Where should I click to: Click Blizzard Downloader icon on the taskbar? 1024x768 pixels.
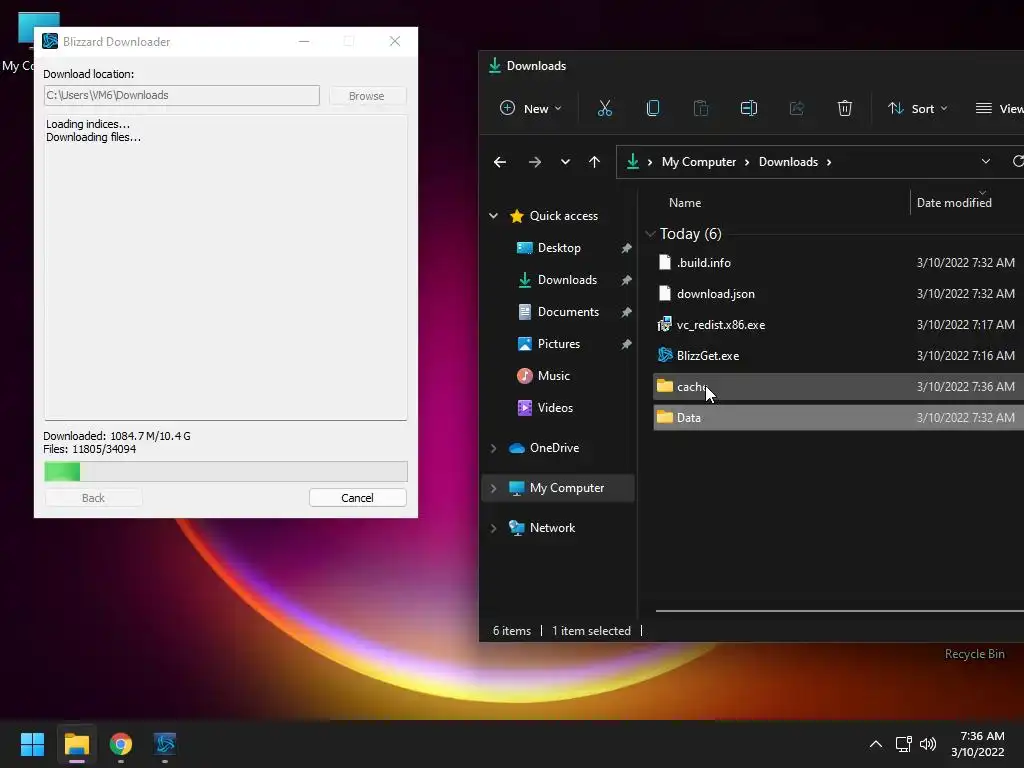[x=165, y=744]
